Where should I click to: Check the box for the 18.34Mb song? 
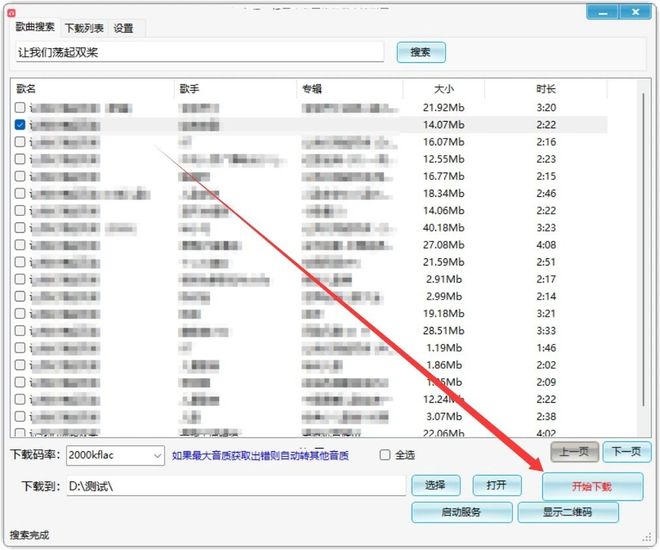[20, 193]
